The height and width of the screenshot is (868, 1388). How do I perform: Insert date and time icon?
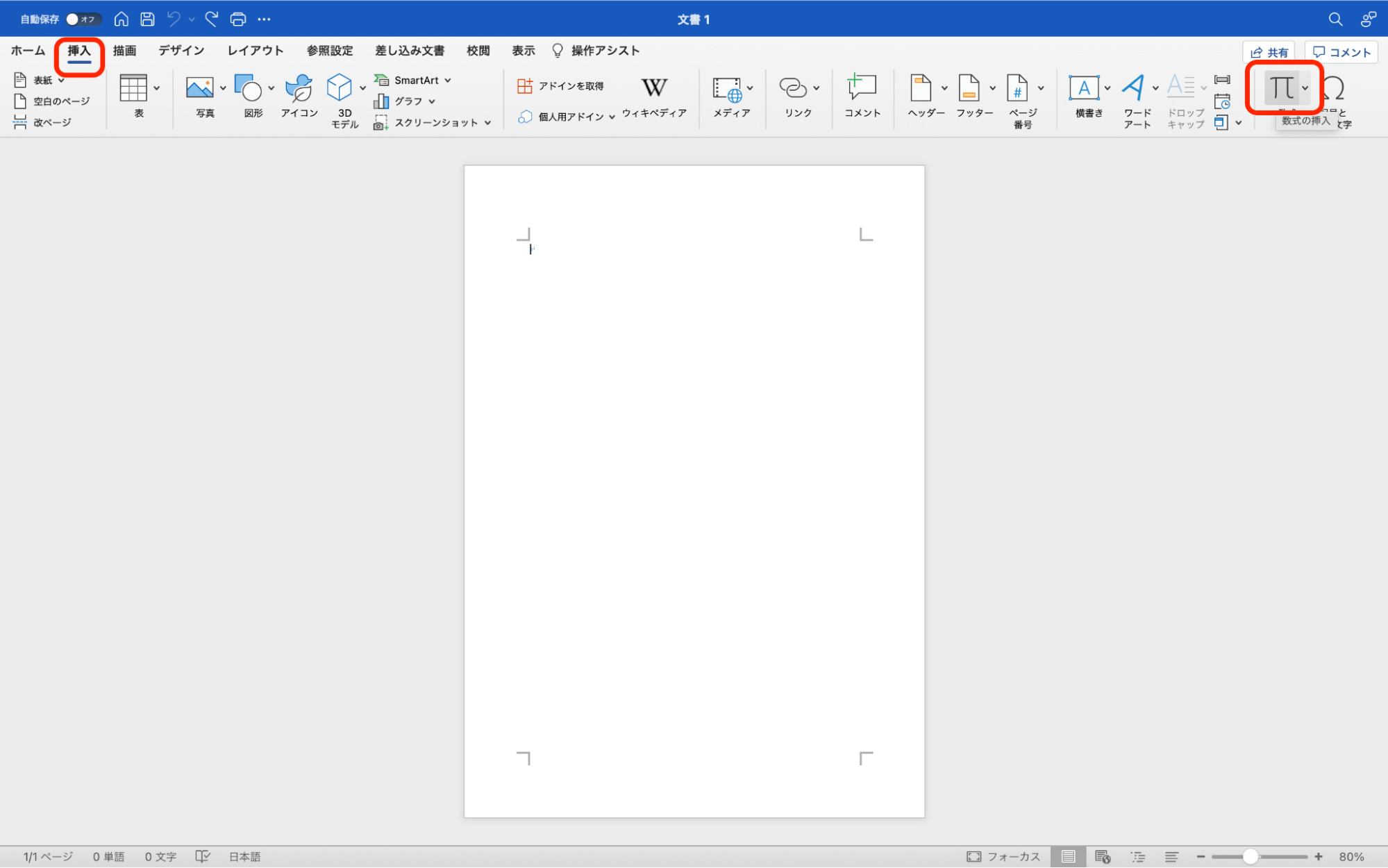click(x=1222, y=101)
